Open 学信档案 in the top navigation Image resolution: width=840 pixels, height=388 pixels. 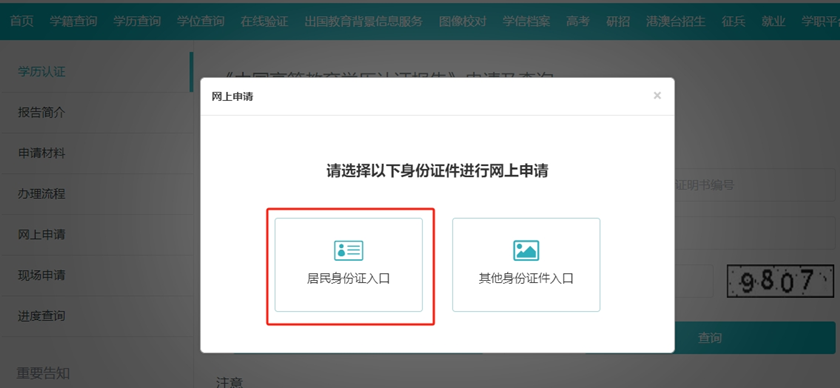click(x=526, y=21)
